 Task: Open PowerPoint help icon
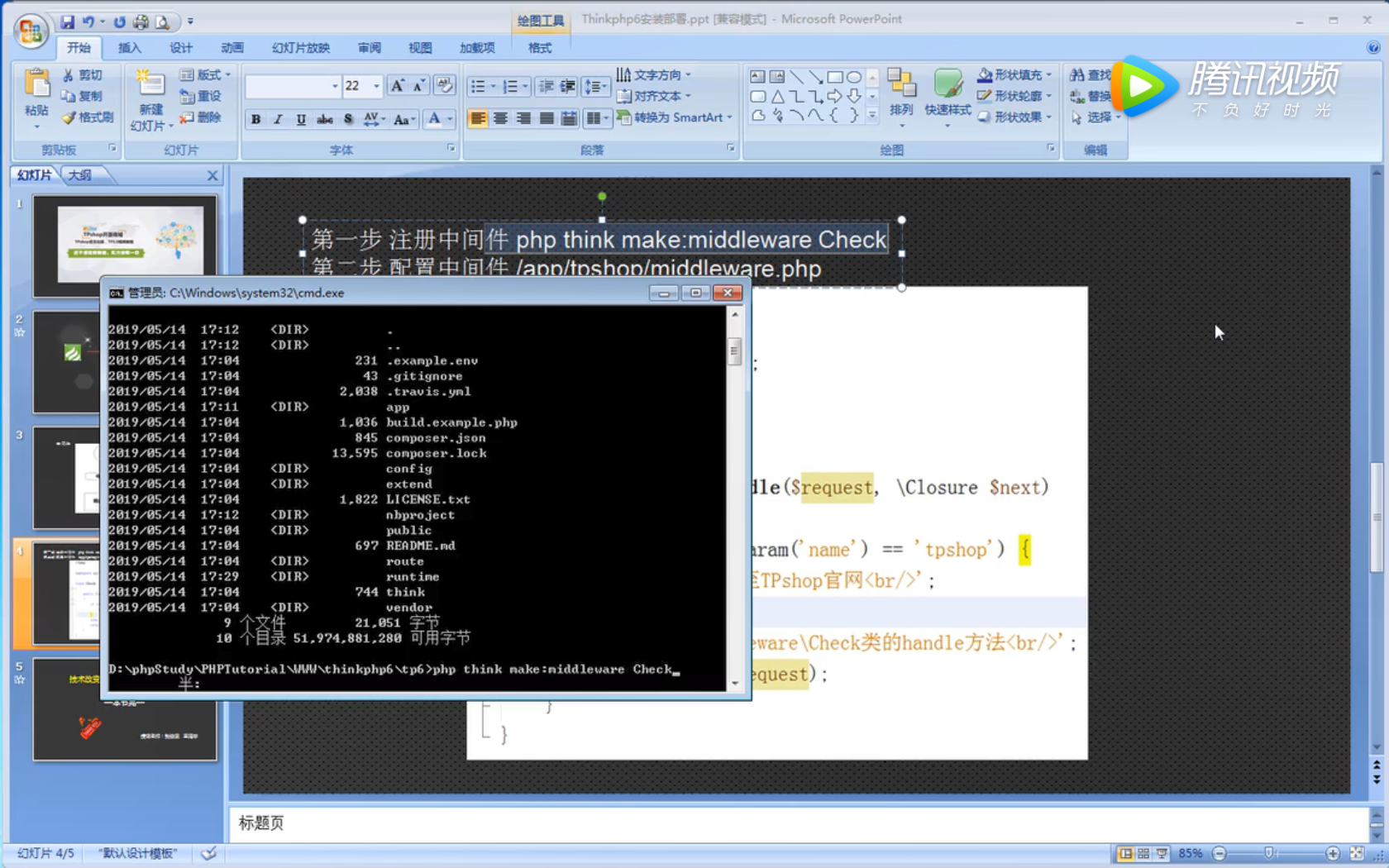coord(1373,47)
